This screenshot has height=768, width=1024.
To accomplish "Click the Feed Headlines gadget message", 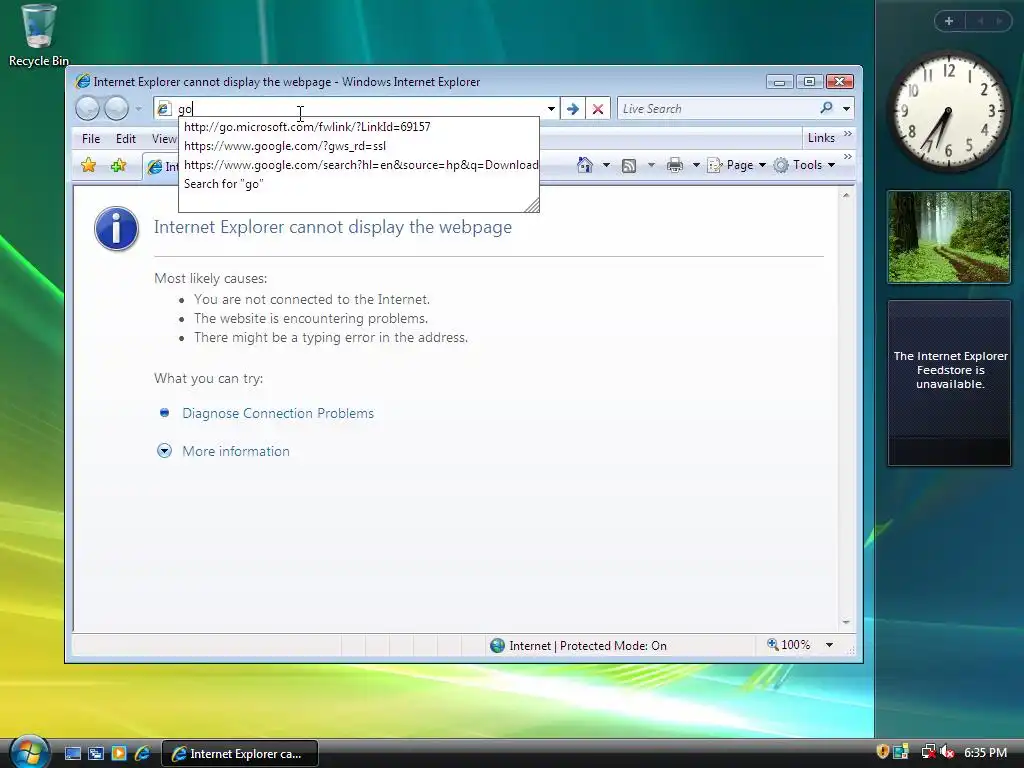I will click(x=950, y=370).
